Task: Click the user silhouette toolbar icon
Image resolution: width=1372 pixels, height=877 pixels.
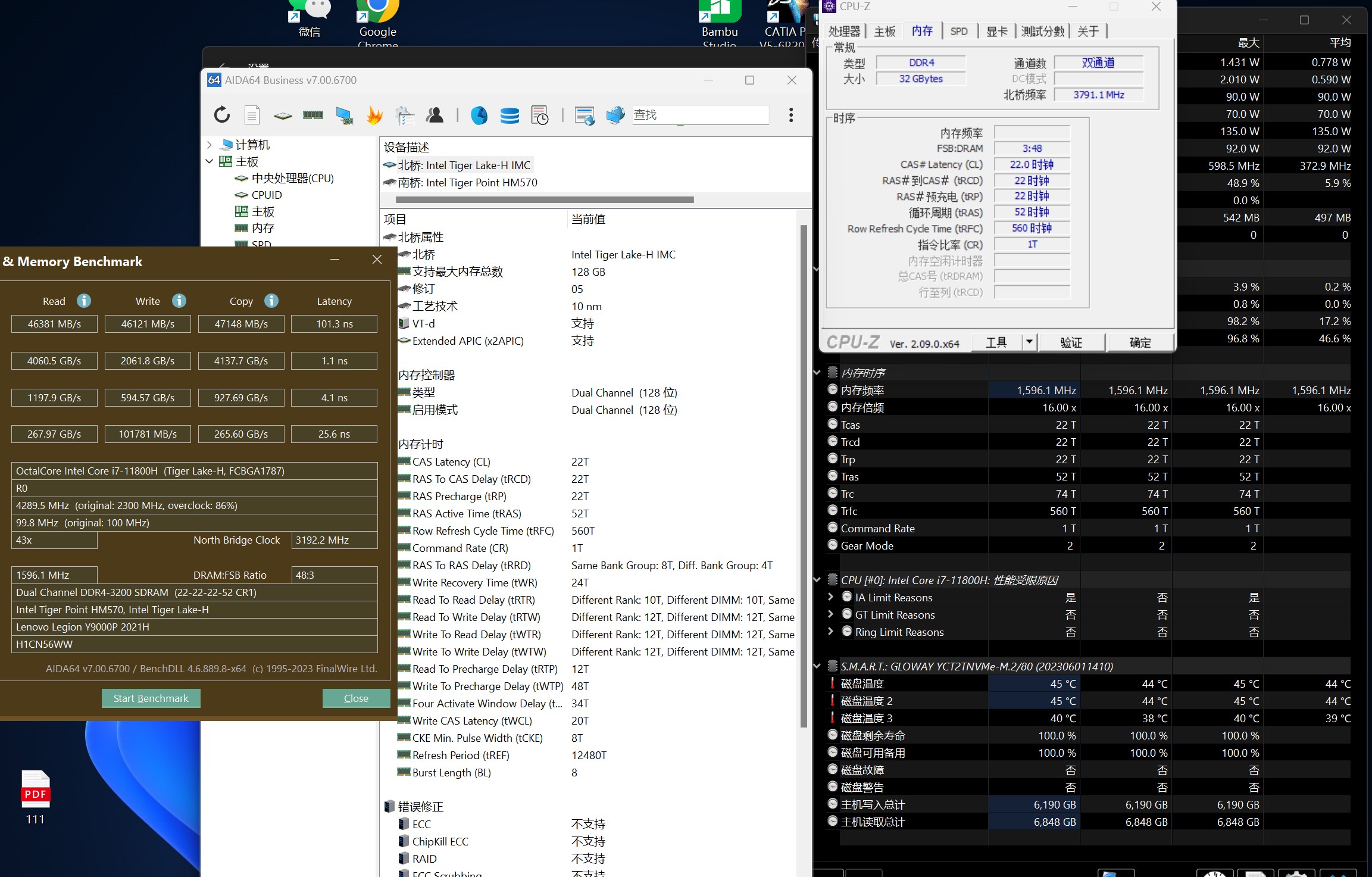Action: pyautogui.click(x=435, y=115)
